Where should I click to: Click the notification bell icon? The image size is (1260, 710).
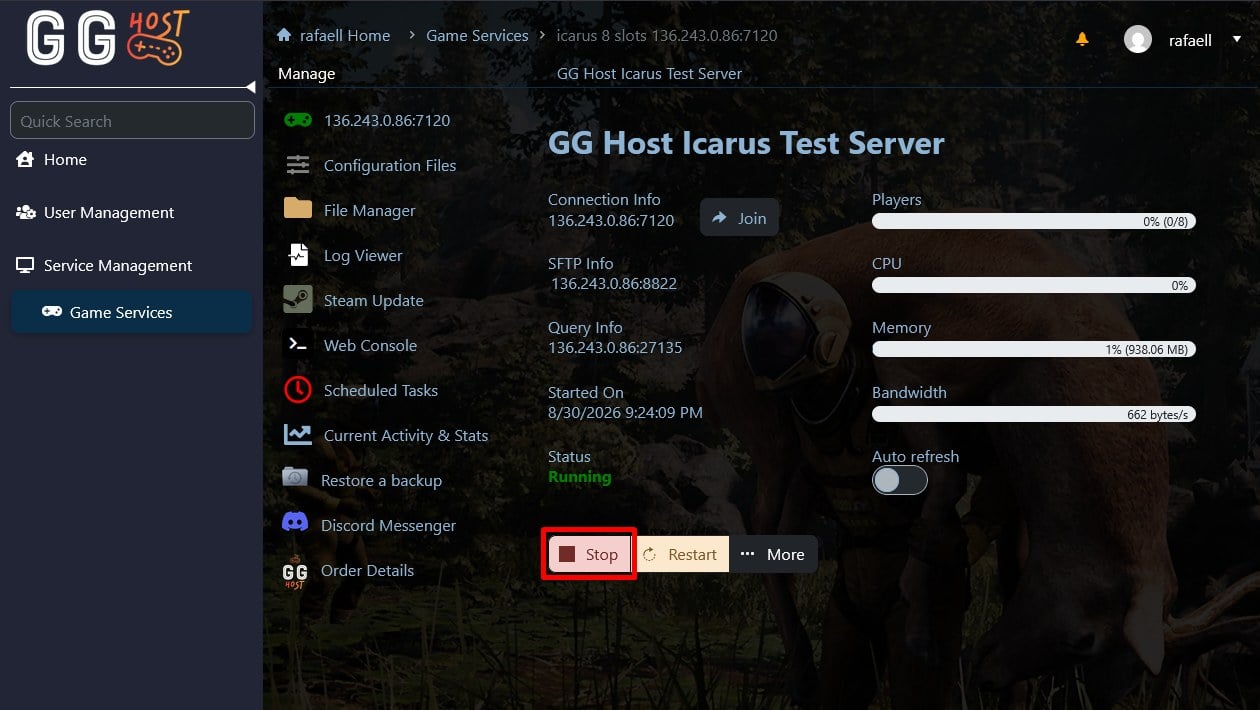pos(1082,40)
